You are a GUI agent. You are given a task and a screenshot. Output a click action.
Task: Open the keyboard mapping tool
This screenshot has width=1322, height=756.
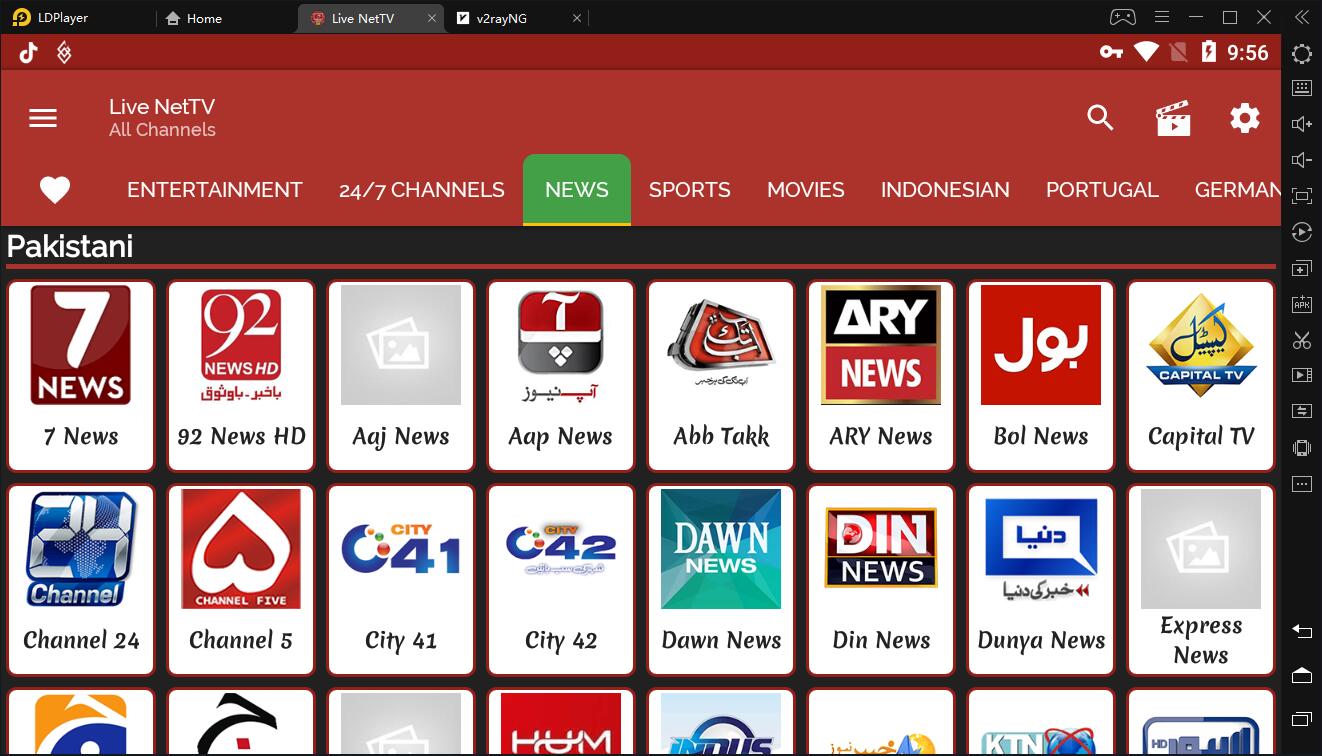[1302, 88]
